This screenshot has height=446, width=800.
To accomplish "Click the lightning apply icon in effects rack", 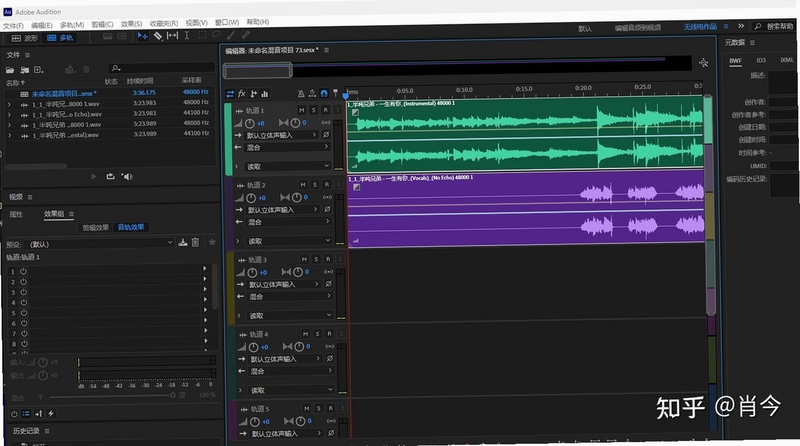I will tap(51, 413).
